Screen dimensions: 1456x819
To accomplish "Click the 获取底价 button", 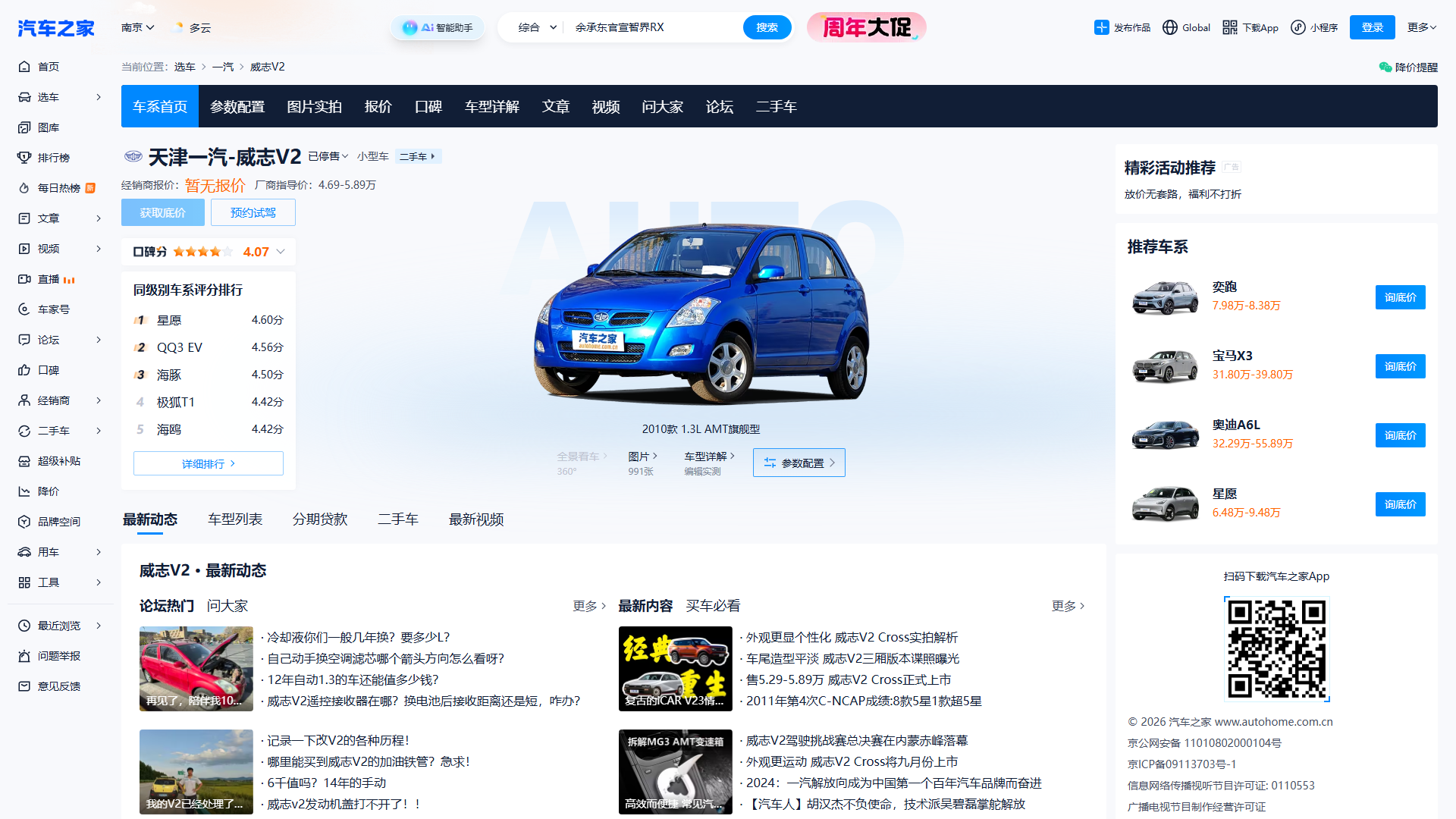I will 162,212.
